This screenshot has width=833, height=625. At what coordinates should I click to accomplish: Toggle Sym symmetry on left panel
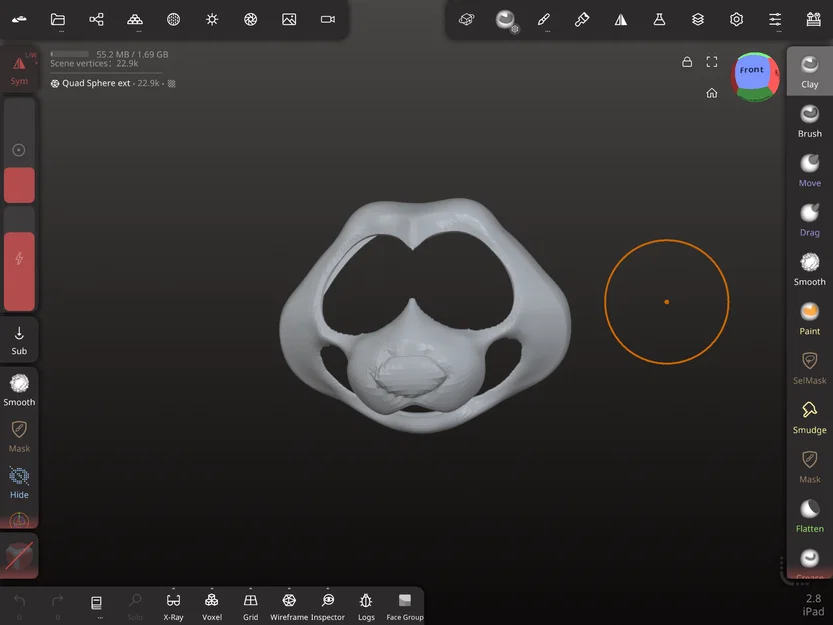tap(19, 71)
